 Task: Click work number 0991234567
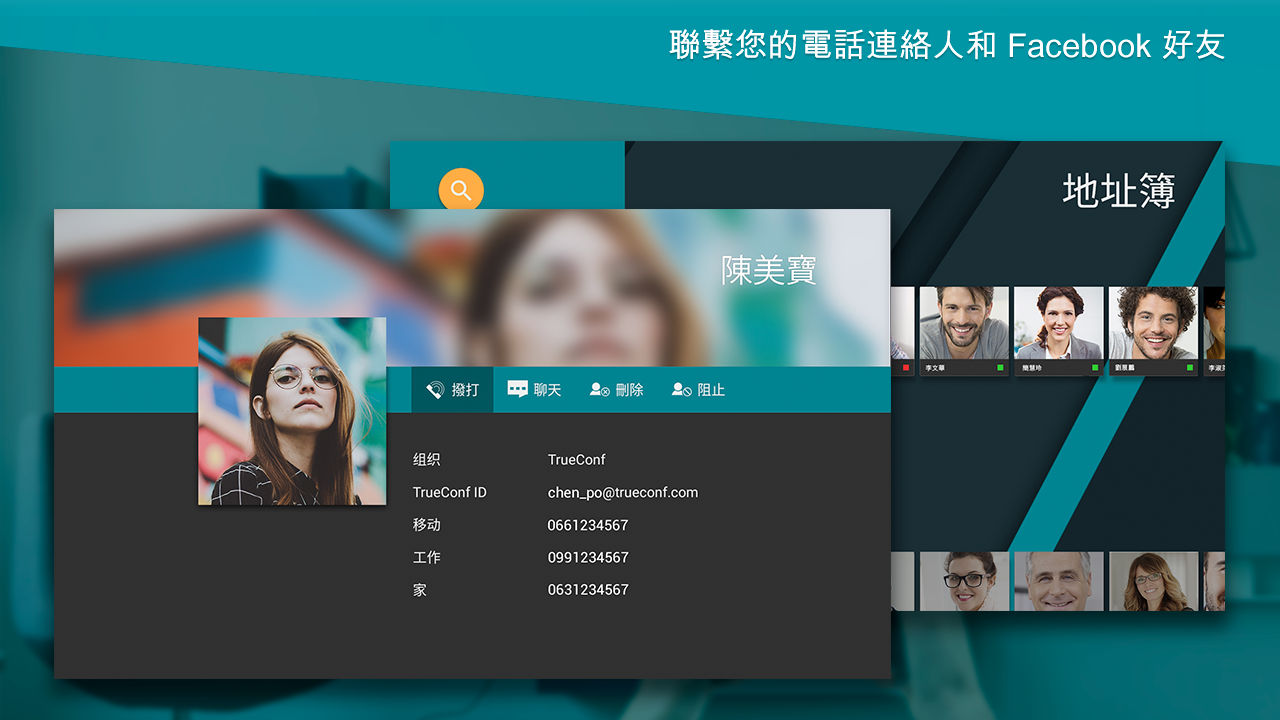tap(588, 557)
